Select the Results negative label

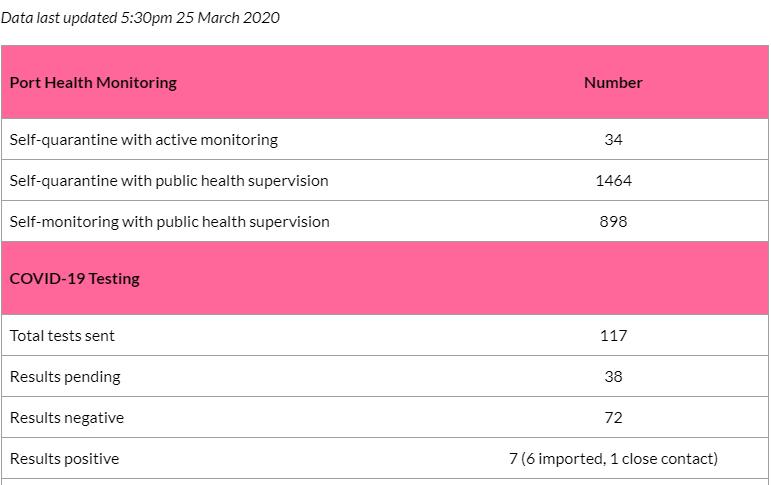pyautogui.click(x=67, y=418)
